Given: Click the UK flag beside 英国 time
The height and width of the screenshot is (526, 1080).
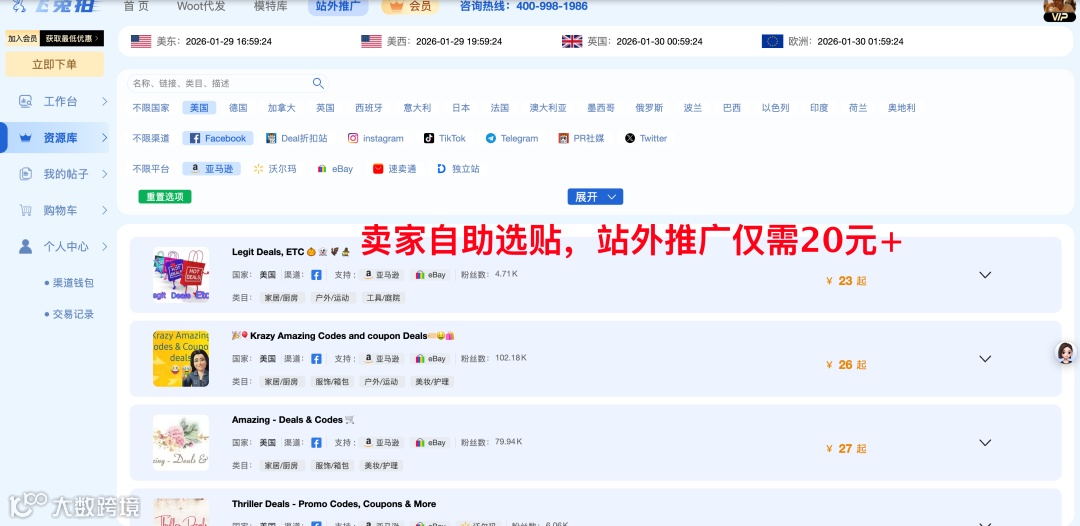Looking at the screenshot, I should pos(572,41).
